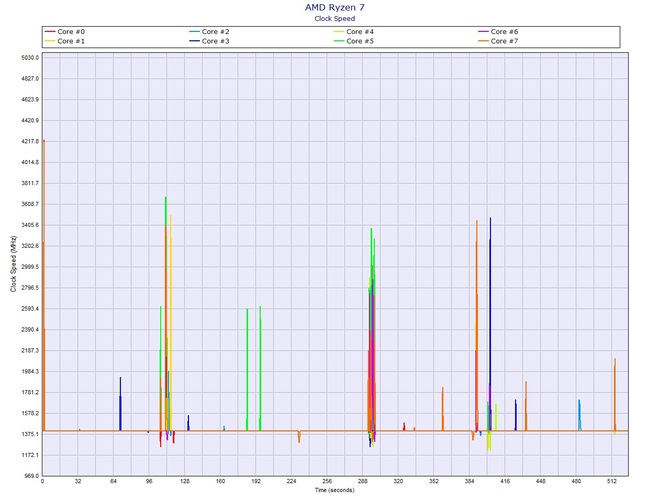This screenshot has height=502, width=670.
Task: Click the Core #4 legend entry
Action: 354,32
